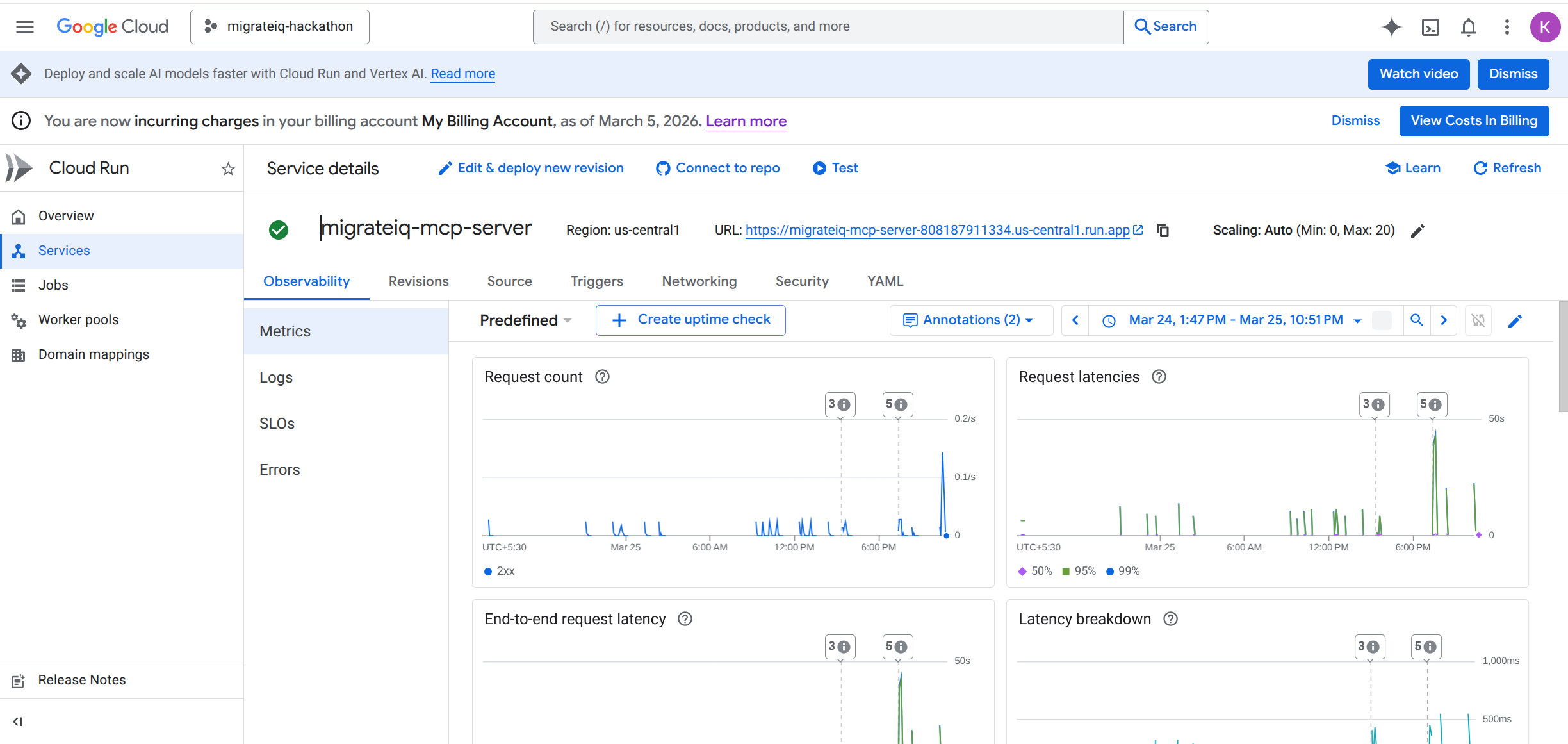Pin Cloud Run with the star icon

(x=228, y=169)
